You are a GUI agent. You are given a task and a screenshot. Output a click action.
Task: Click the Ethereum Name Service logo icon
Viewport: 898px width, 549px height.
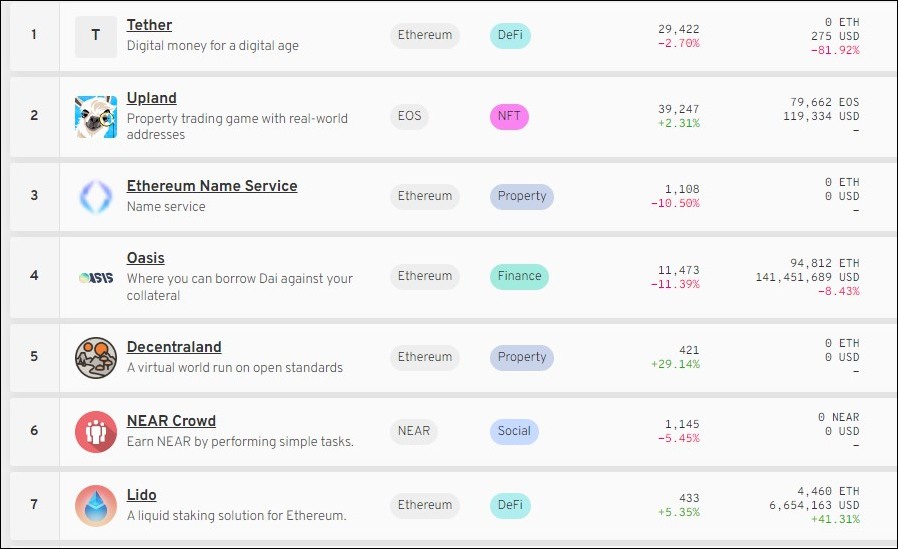click(96, 196)
